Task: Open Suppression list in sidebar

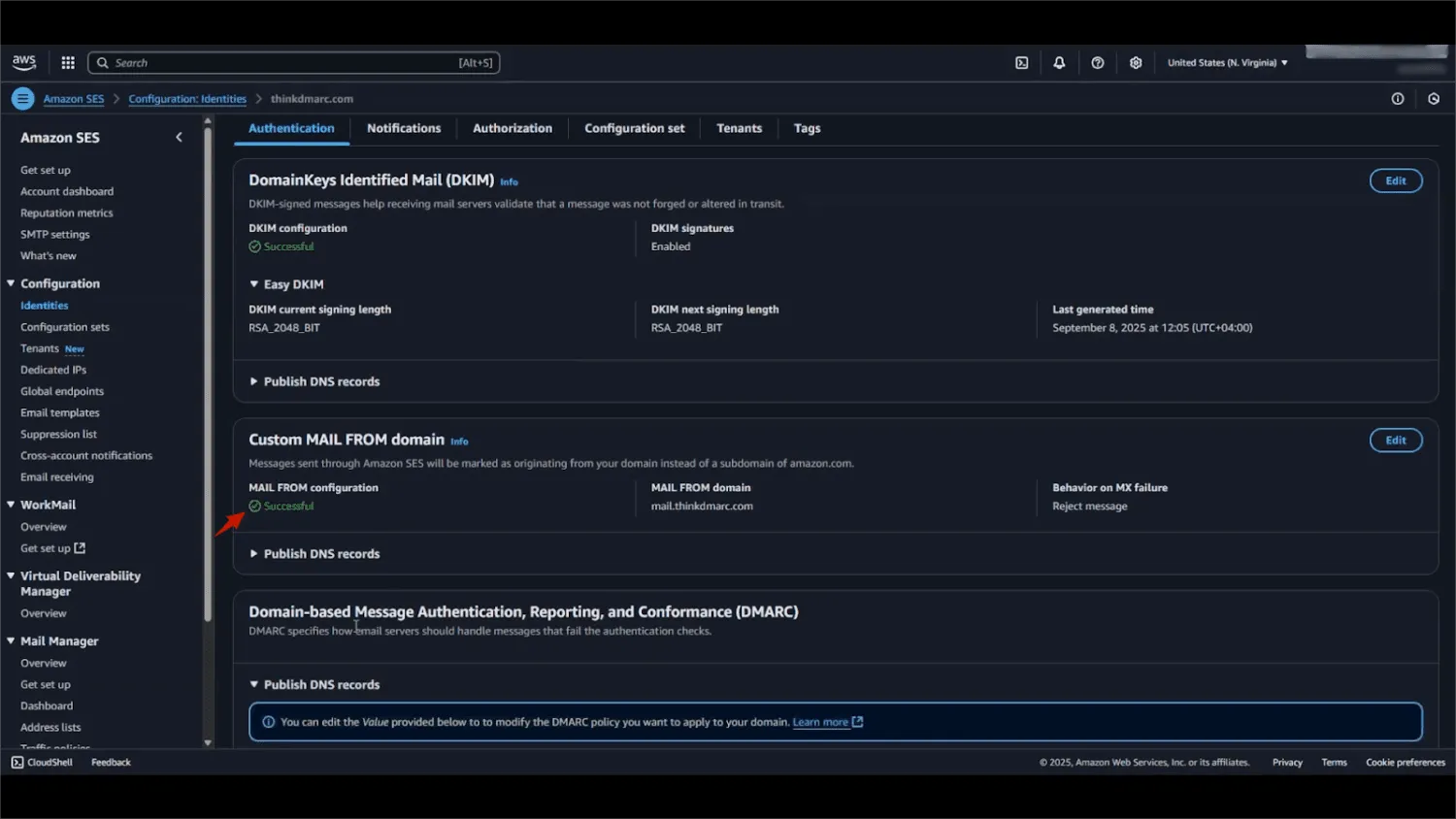Action: point(58,434)
